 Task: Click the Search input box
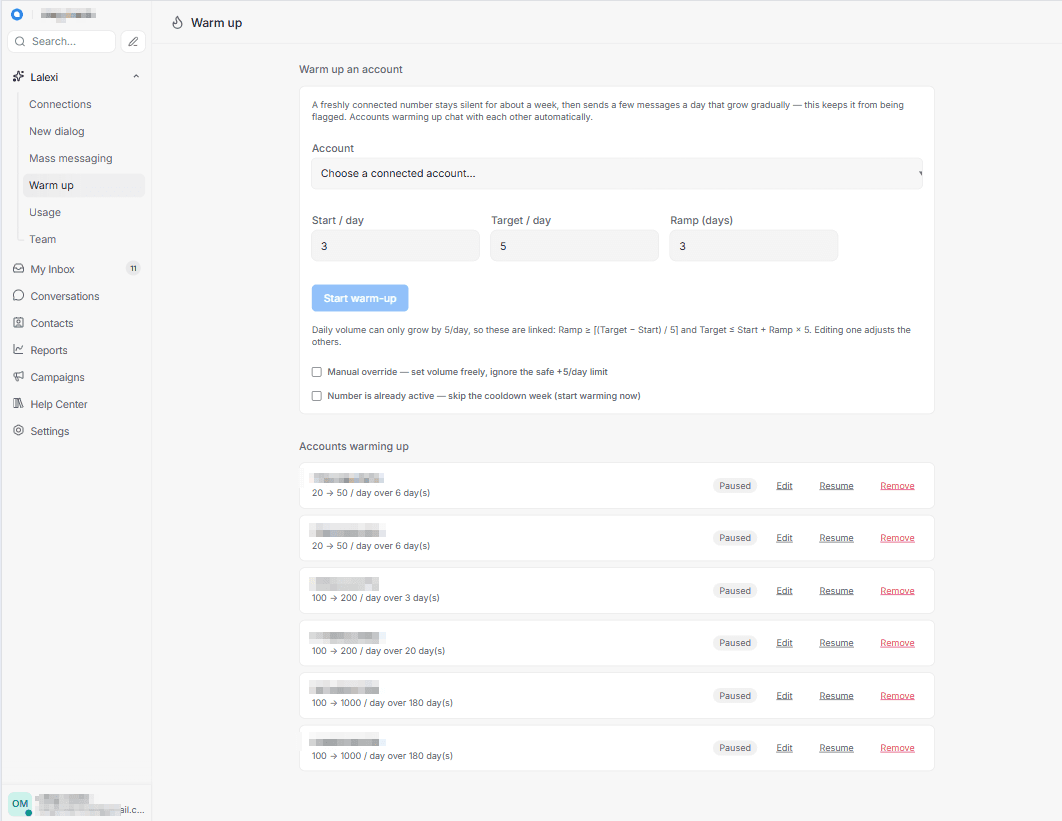62,41
